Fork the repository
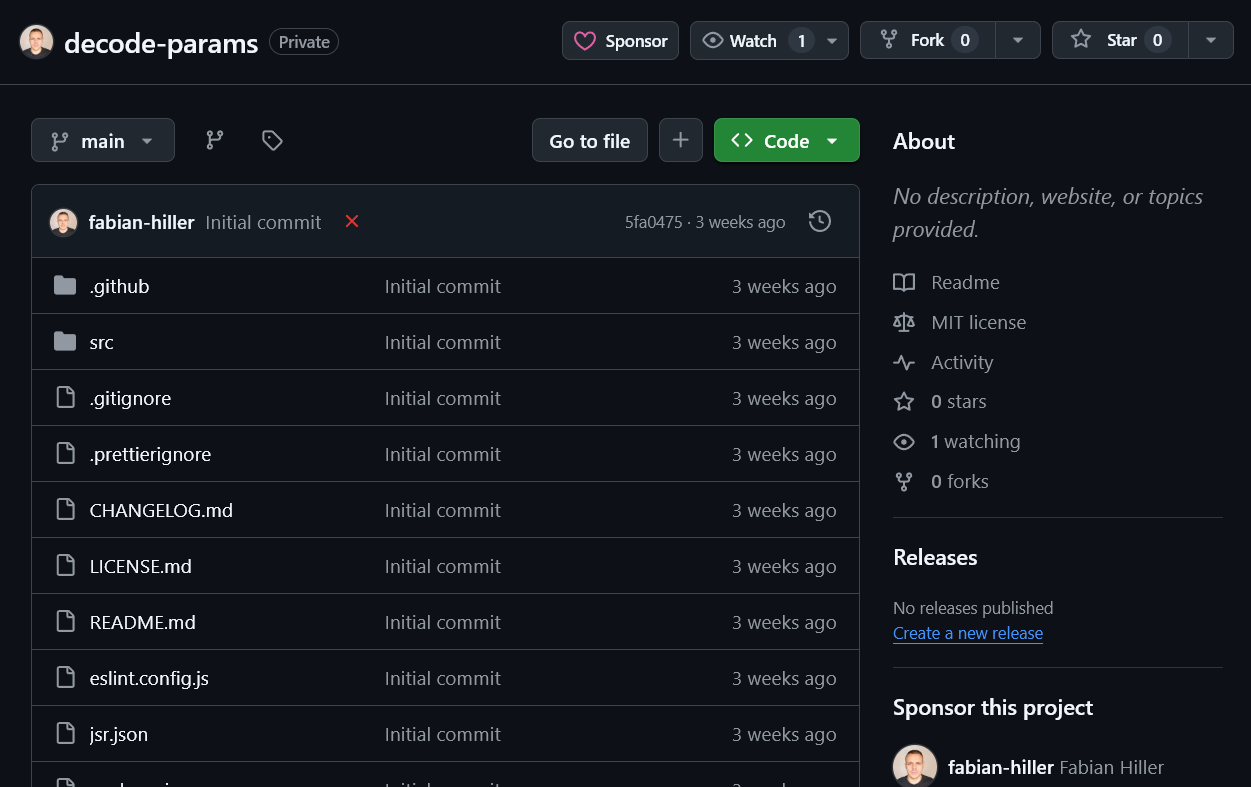The width and height of the screenshot is (1251, 787). (x=927, y=41)
